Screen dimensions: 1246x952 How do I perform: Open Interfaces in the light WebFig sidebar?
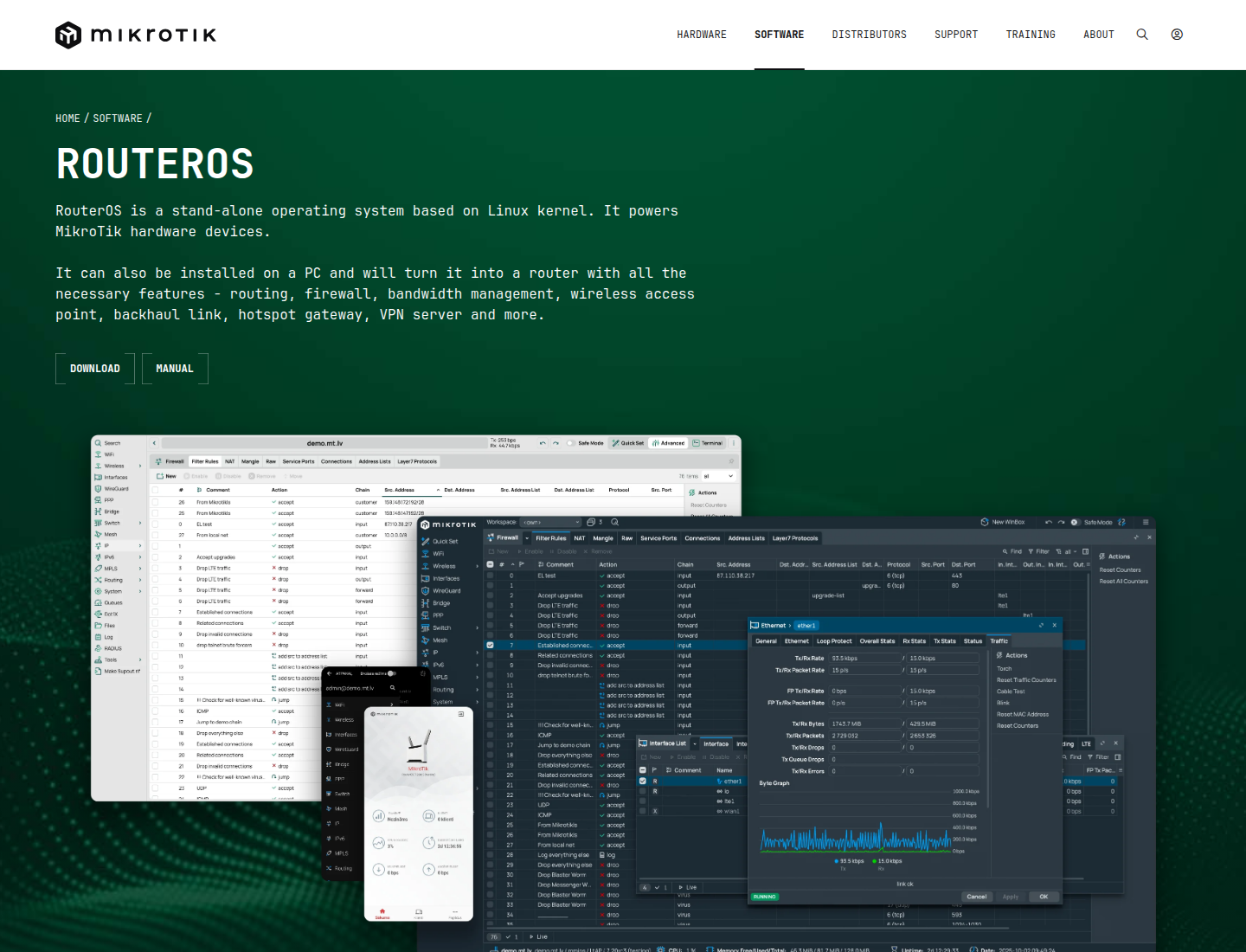point(112,477)
